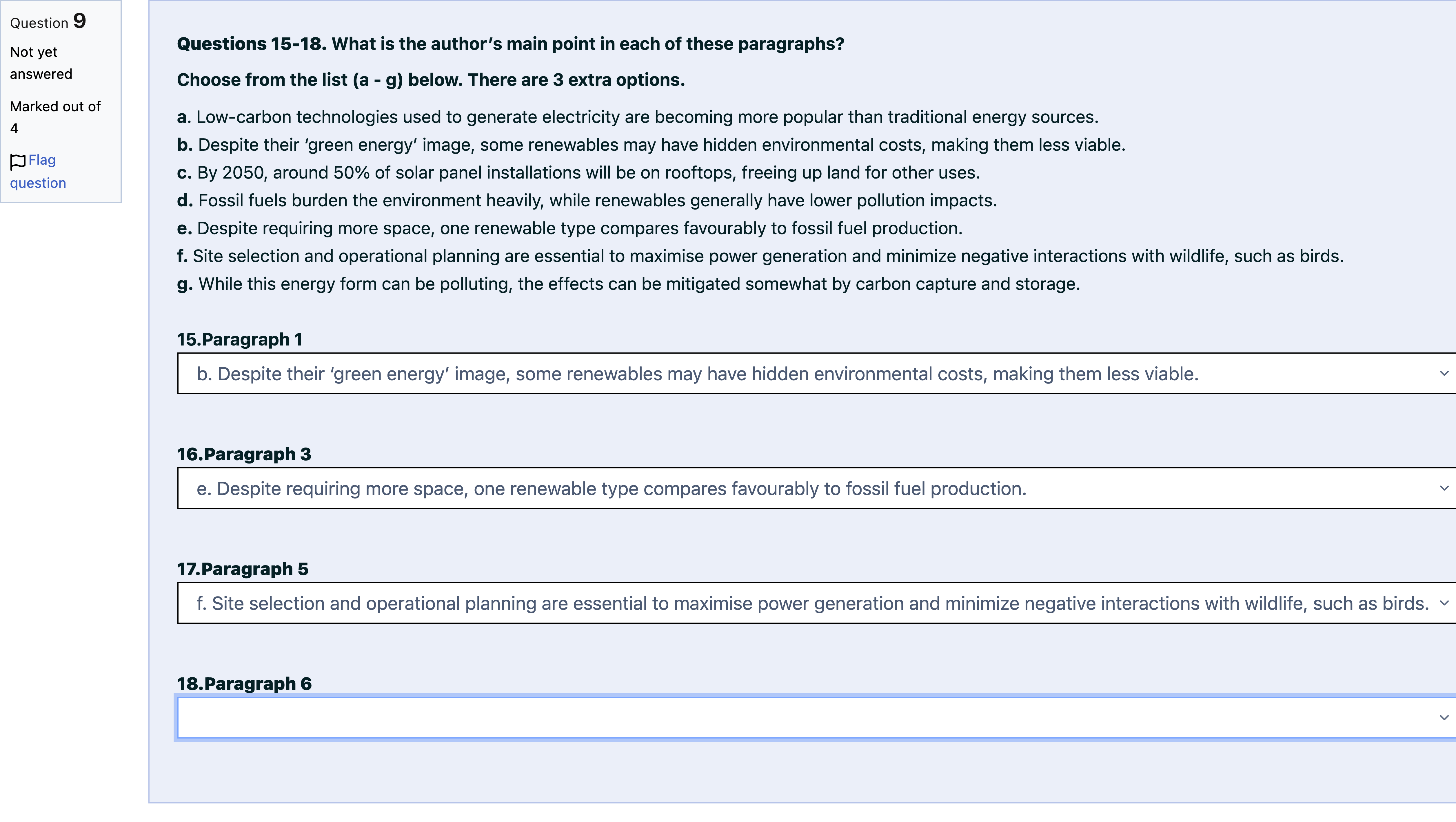Screen dimensions: 1456x822
Task: Open the Paragraph 5 answer dropdown
Action: click(x=817, y=603)
